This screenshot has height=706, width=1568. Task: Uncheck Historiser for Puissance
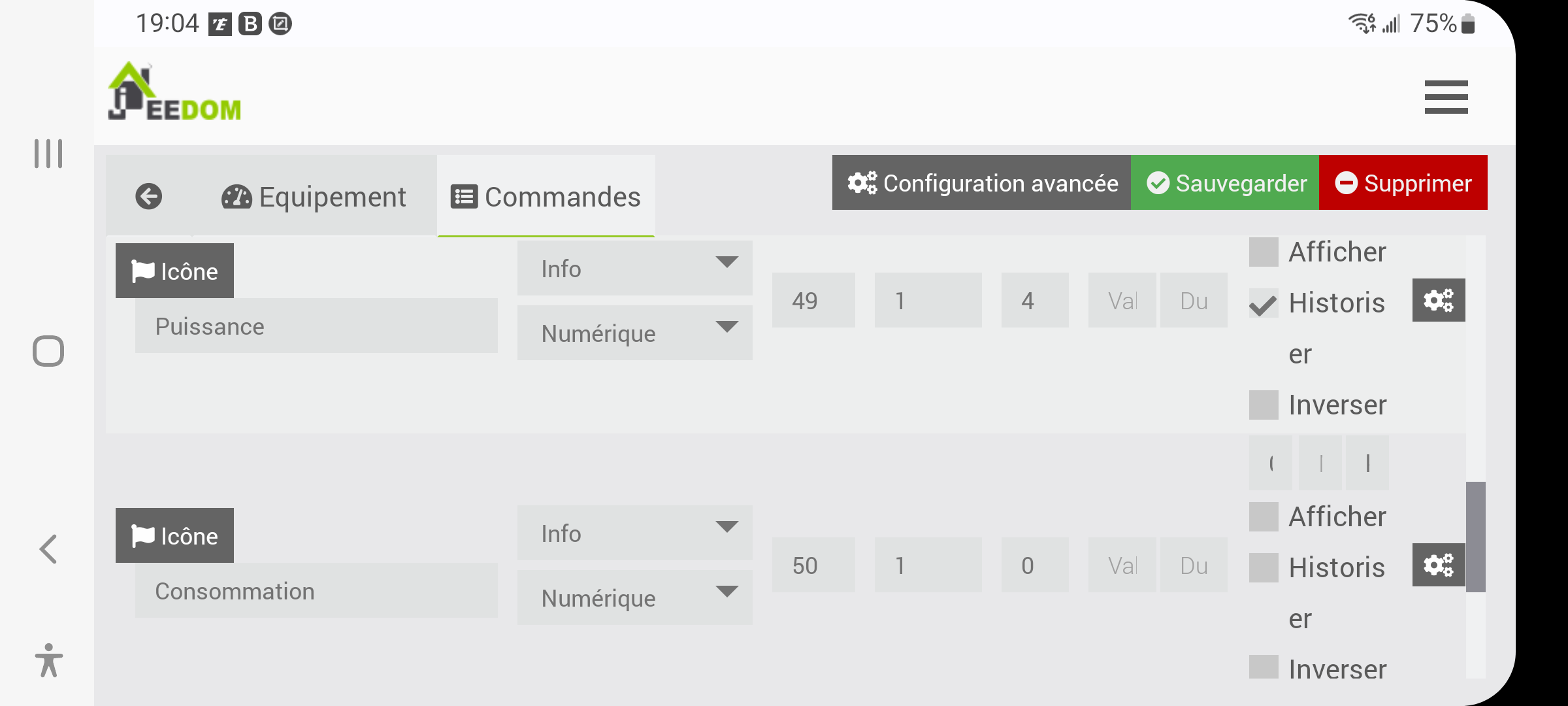click(x=1263, y=304)
